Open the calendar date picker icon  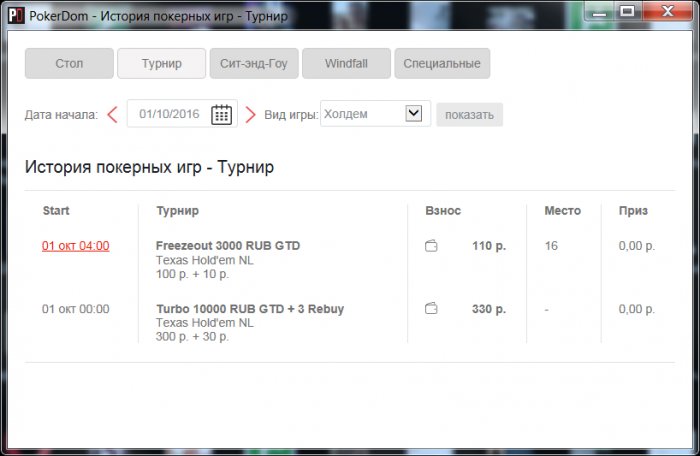[221, 114]
